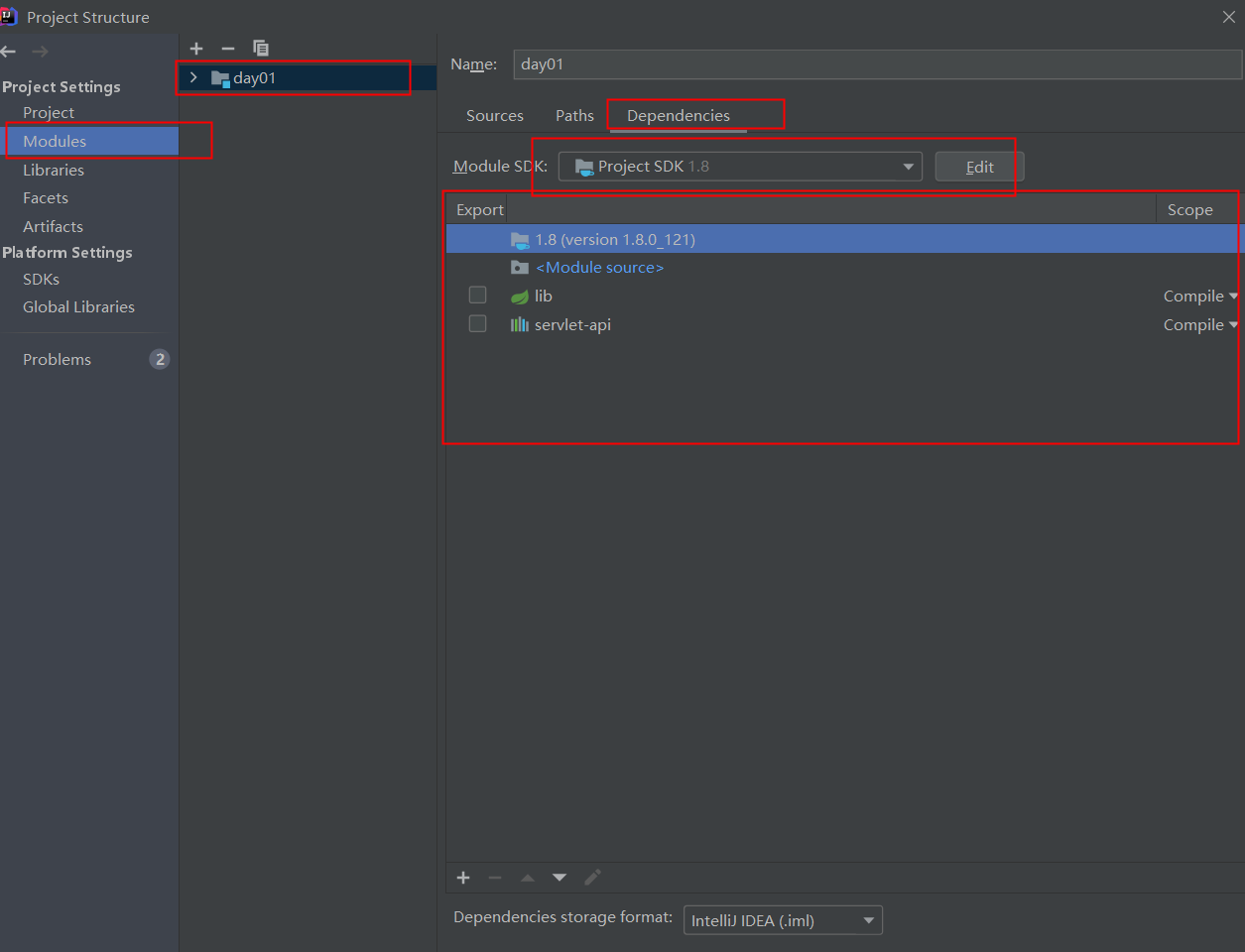Add a dependency with bottom plus icon
This screenshot has width=1245, height=952.
pos(463,878)
